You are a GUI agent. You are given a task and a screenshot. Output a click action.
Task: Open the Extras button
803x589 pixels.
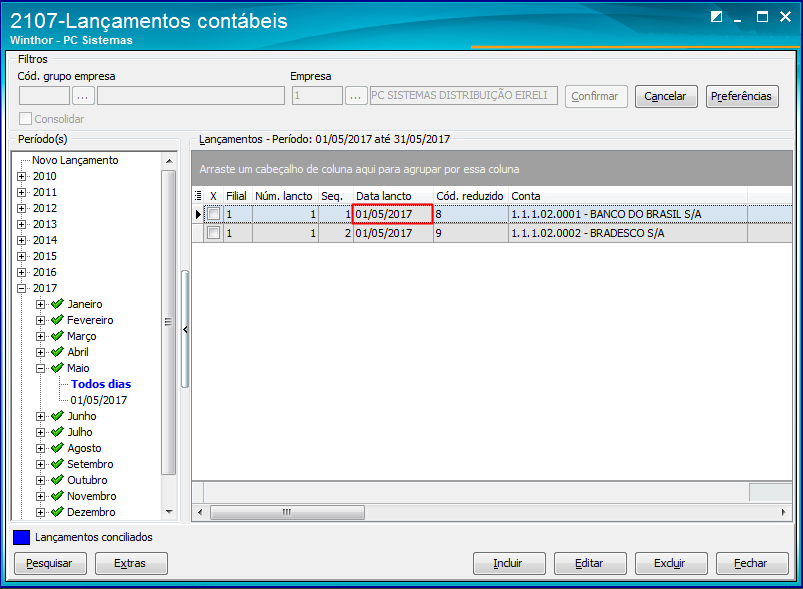pos(131,563)
